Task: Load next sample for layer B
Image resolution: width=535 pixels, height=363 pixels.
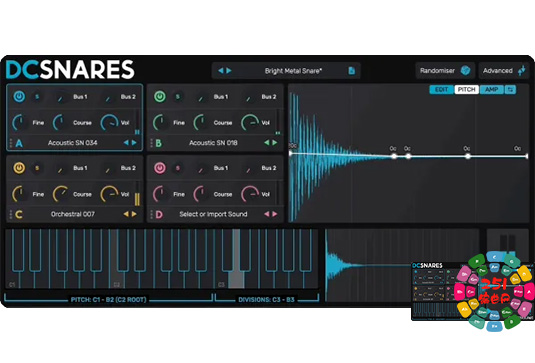Action: click(x=275, y=143)
